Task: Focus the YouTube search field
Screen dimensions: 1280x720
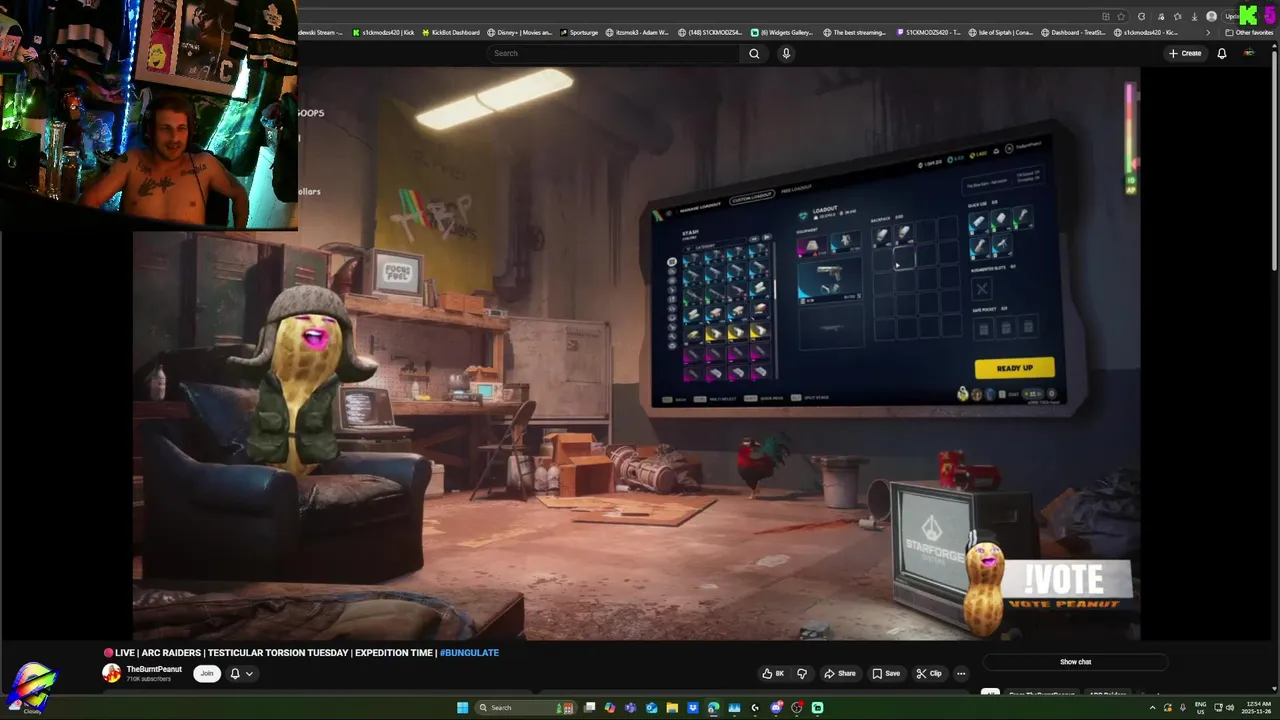Action: tap(614, 53)
